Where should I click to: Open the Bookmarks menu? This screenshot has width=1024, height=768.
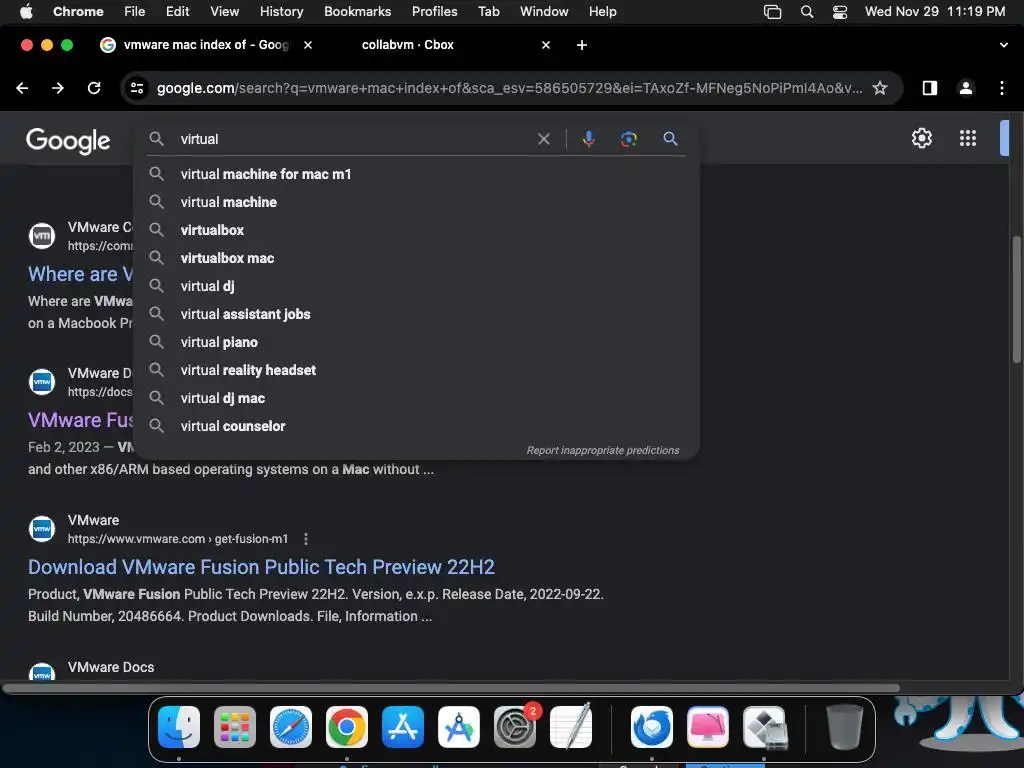[357, 11]
